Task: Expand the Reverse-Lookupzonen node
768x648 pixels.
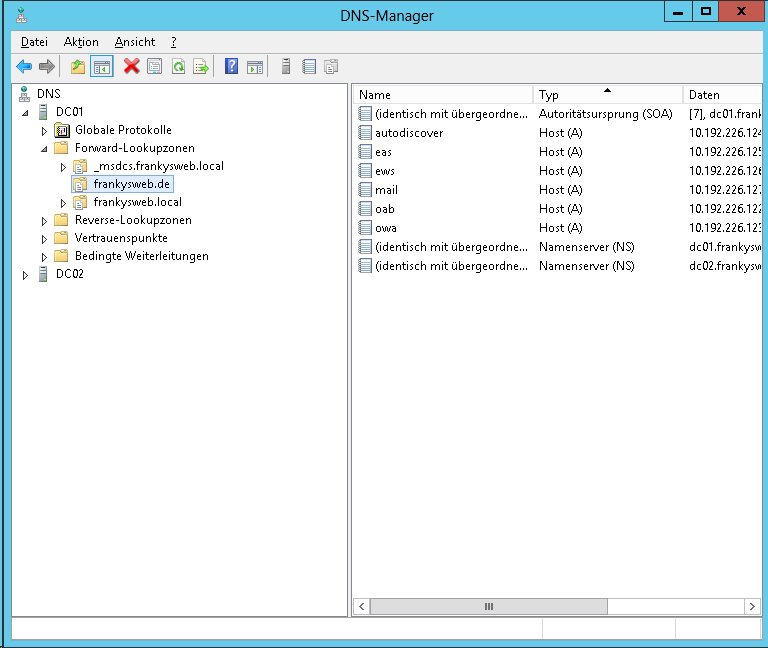Action: coord(44,221)
